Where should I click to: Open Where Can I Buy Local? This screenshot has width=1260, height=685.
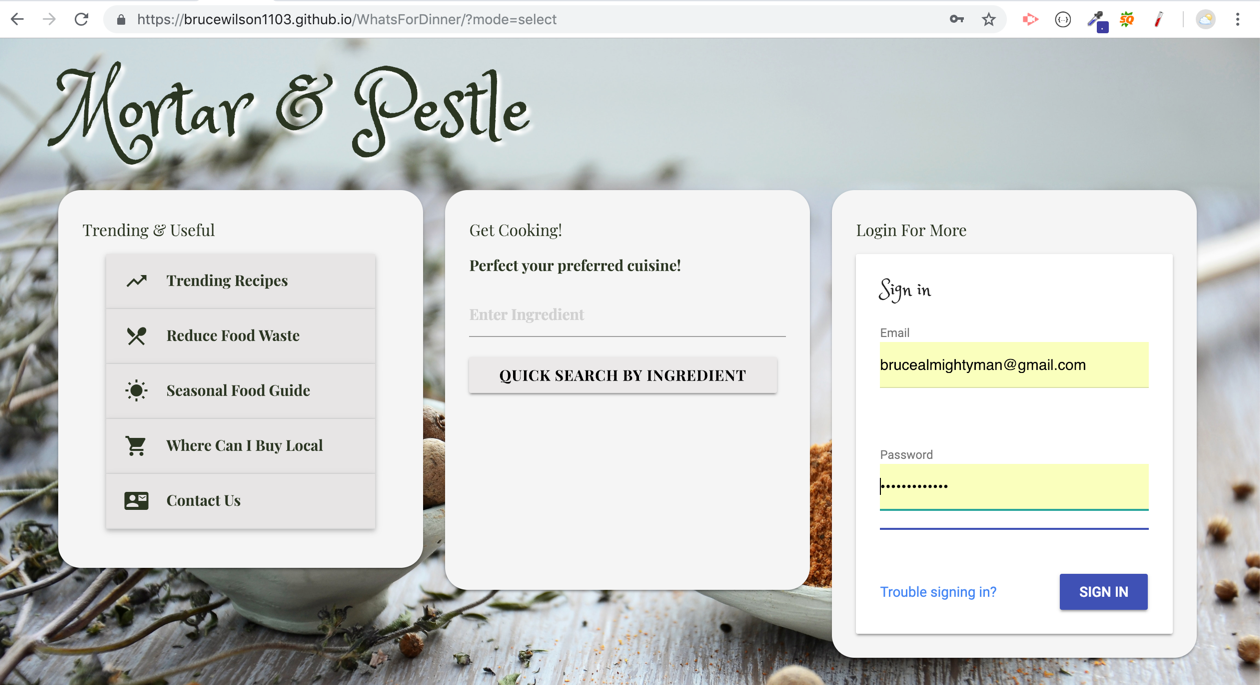[x=244, y=446]
